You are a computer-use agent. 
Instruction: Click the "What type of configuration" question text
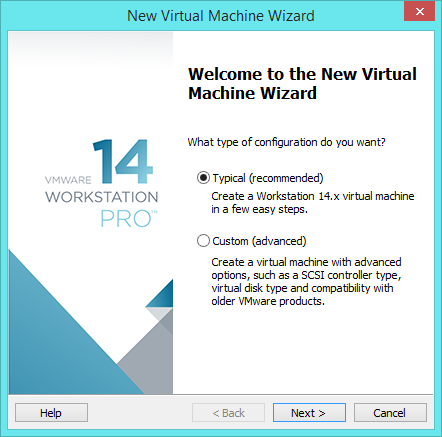286,142
